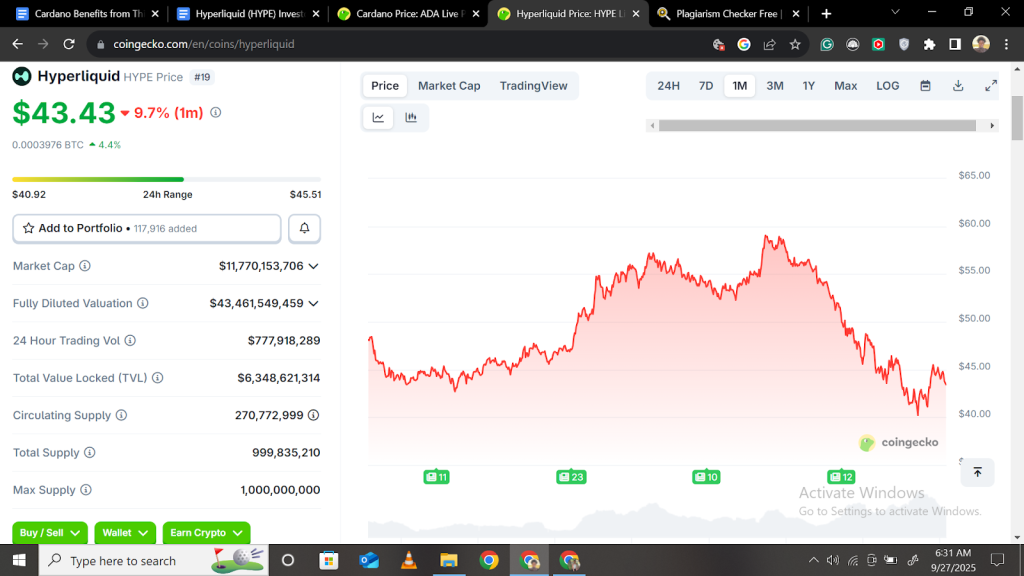Click the 24h Range price bar
The image size is (1024, 576).
pyautogui.click(x=167, y=179)
